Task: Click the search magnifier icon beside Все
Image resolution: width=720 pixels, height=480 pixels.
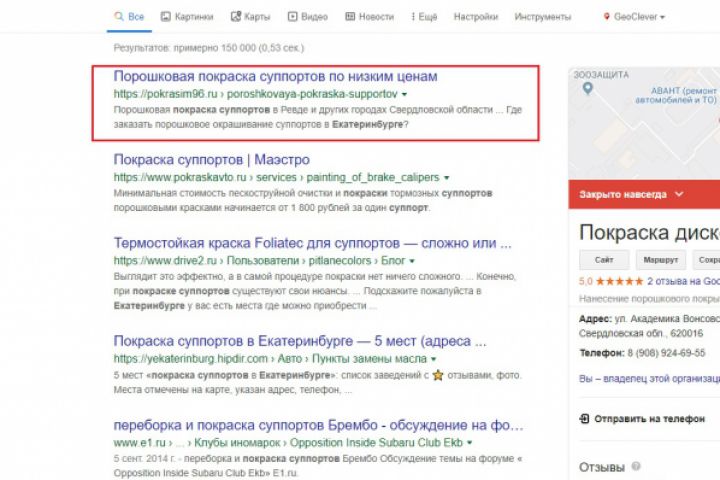Action: point(119,17)
